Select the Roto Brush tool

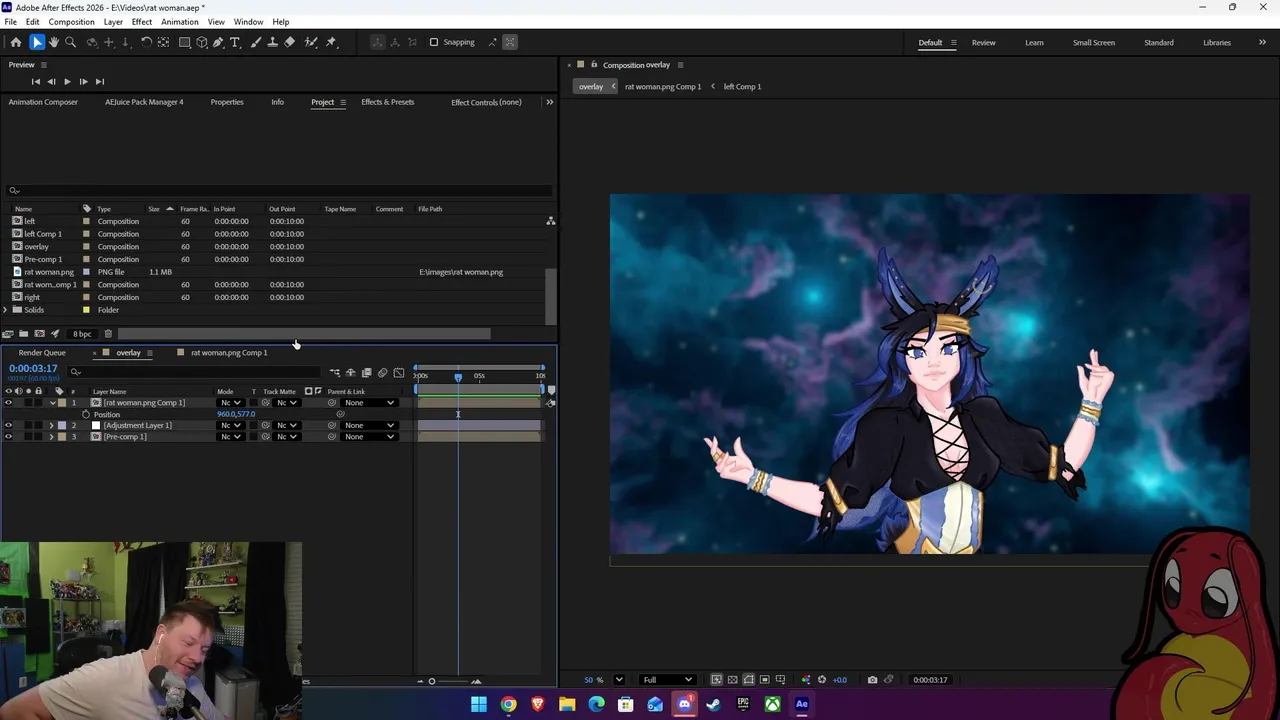point(311,42)
